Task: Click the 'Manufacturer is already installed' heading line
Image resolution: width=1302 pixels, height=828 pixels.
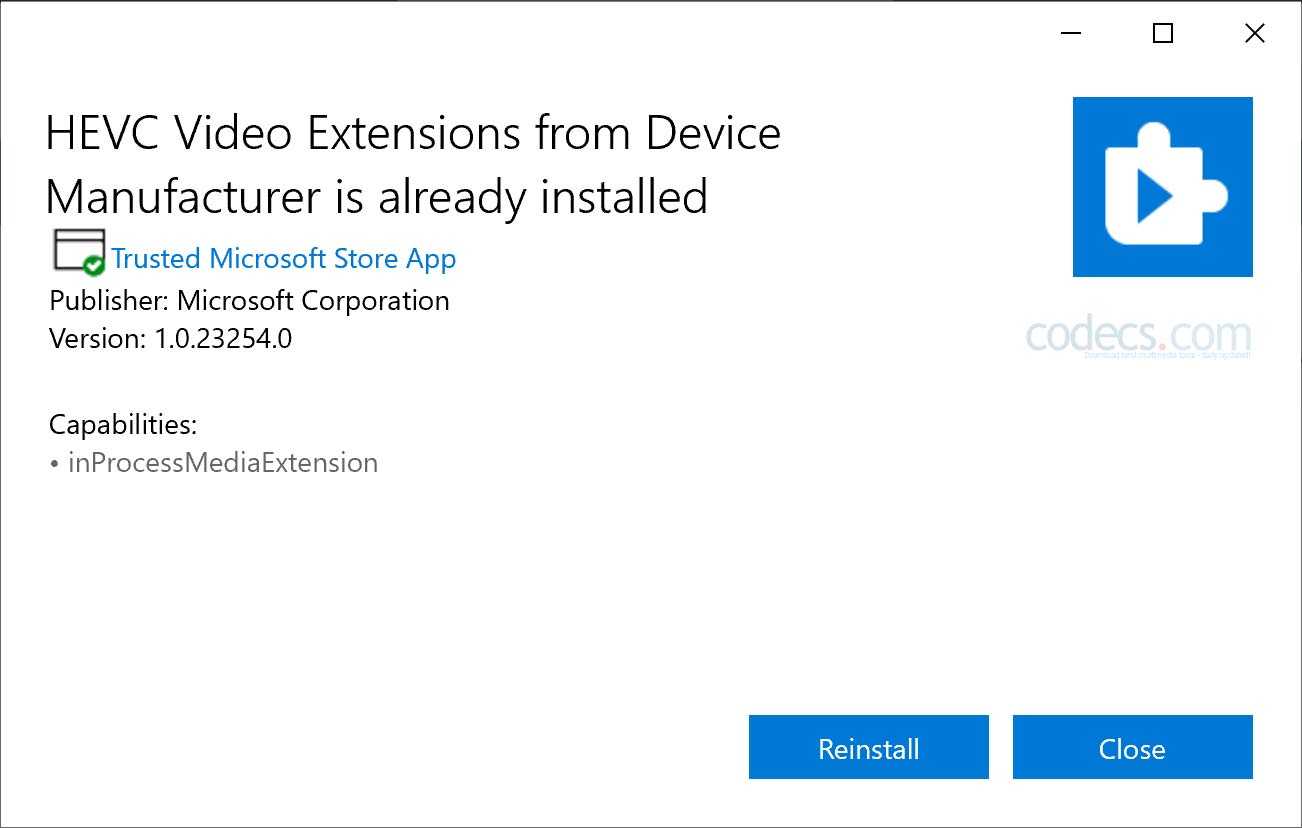Action: click(x=376, y=197)
